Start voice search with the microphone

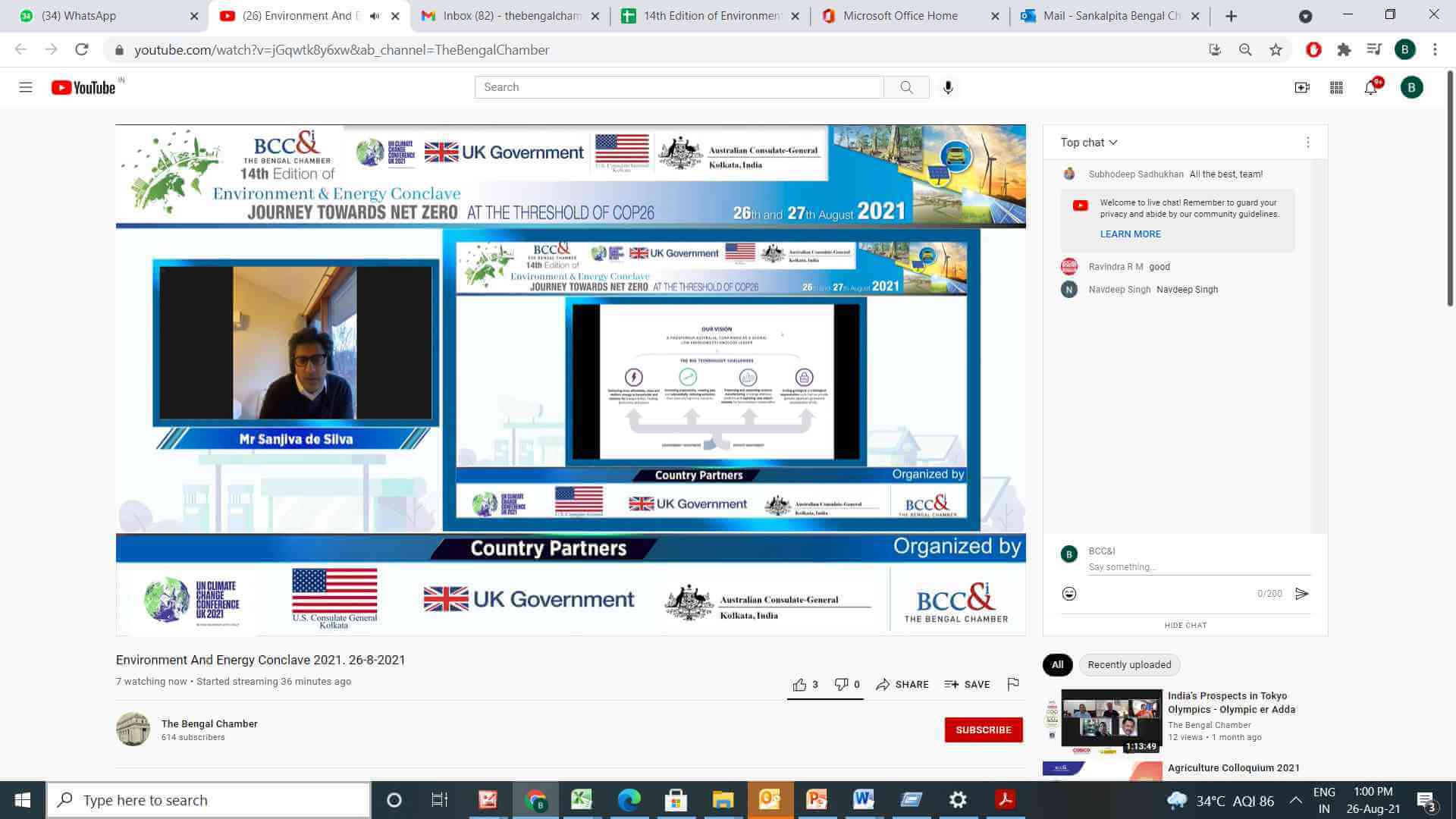948,87
